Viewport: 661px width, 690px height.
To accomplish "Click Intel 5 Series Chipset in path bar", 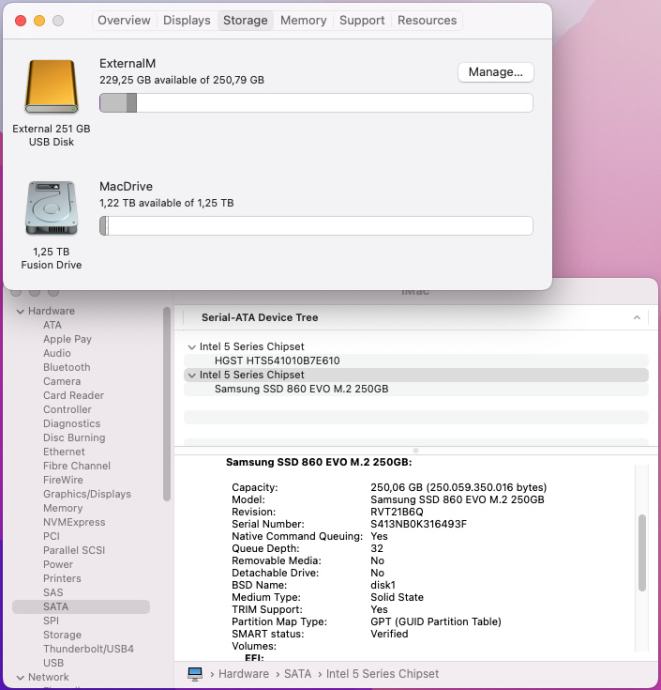I will (382, 674).
